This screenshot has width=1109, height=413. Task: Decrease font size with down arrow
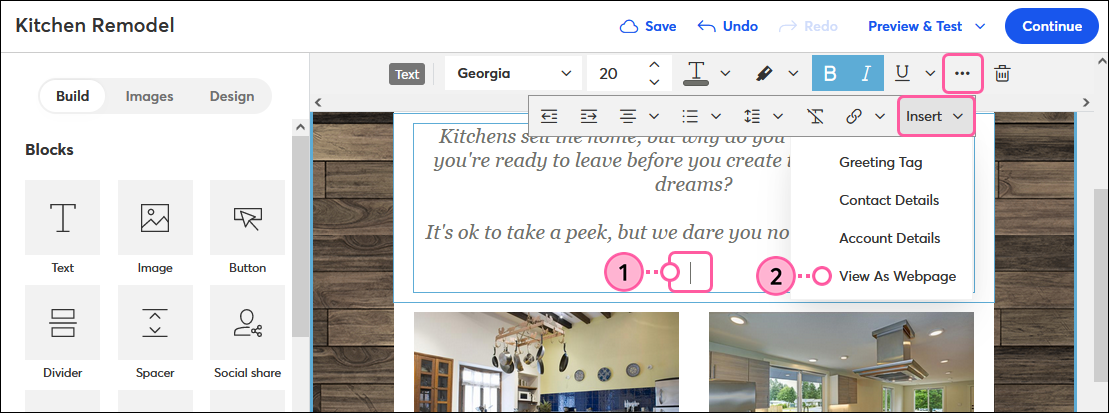pos(654,82)
